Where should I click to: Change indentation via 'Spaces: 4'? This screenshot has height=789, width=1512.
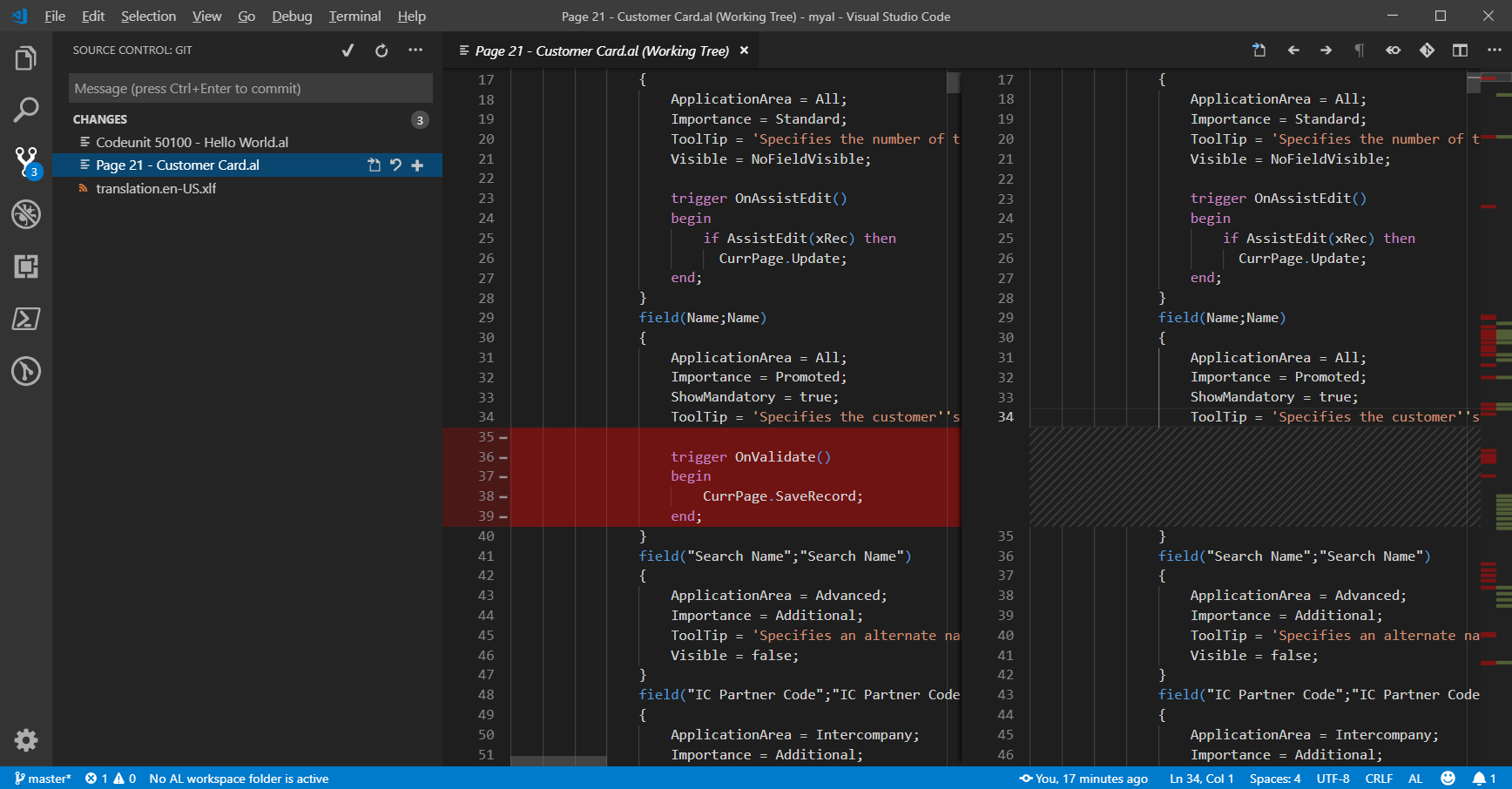[x=1275, y=779]
